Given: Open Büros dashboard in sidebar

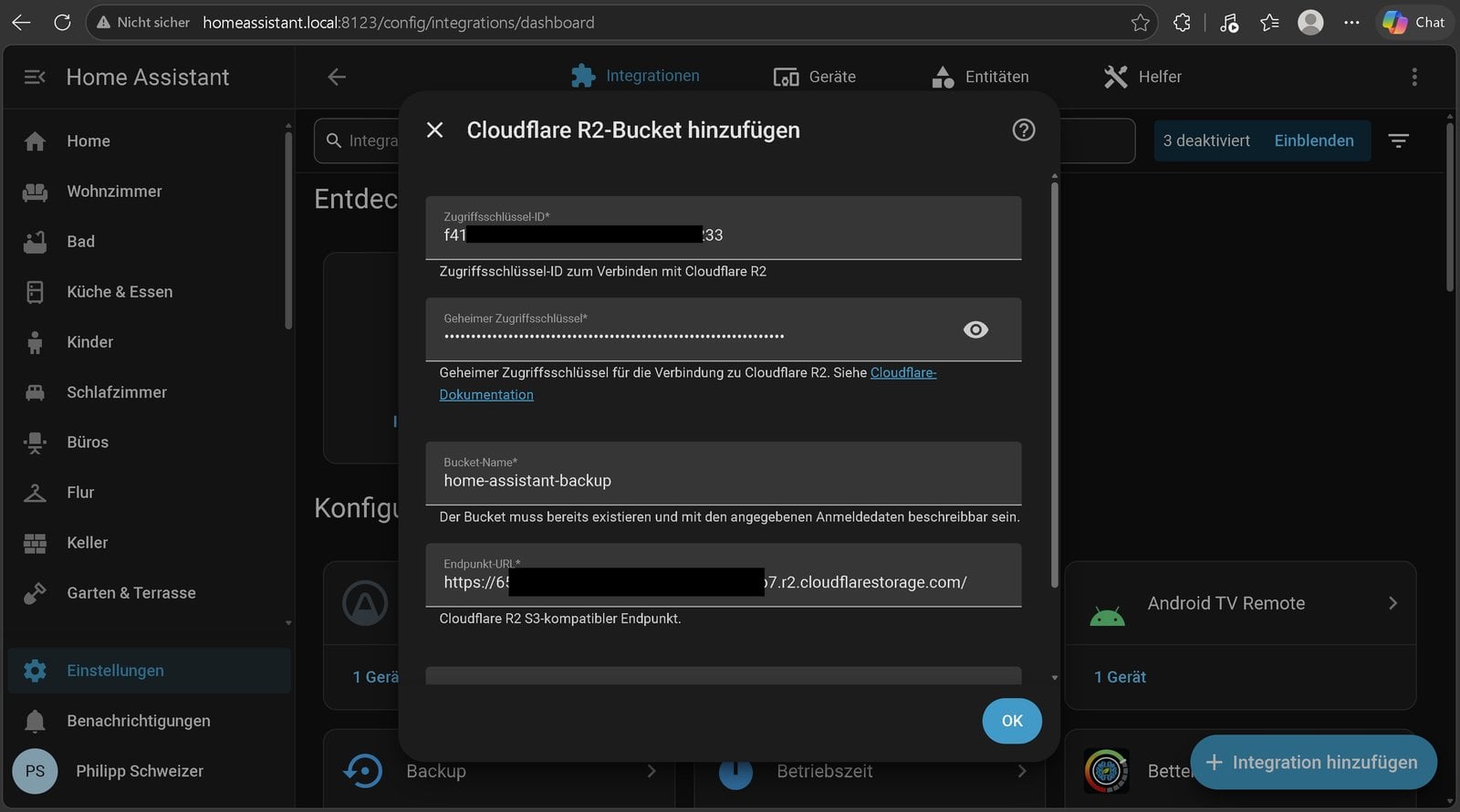Looking at the screenshot, I should tap(149, 442).
